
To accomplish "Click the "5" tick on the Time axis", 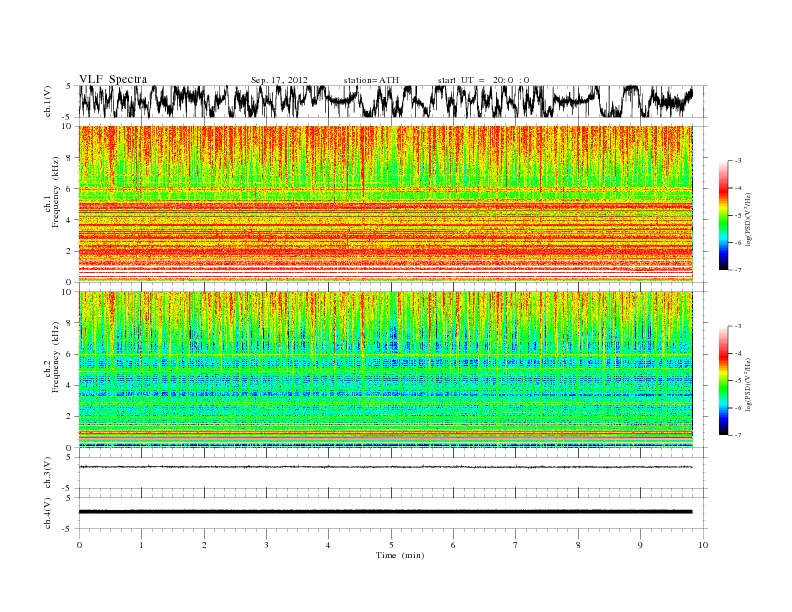I will click(x=391, y=545).
